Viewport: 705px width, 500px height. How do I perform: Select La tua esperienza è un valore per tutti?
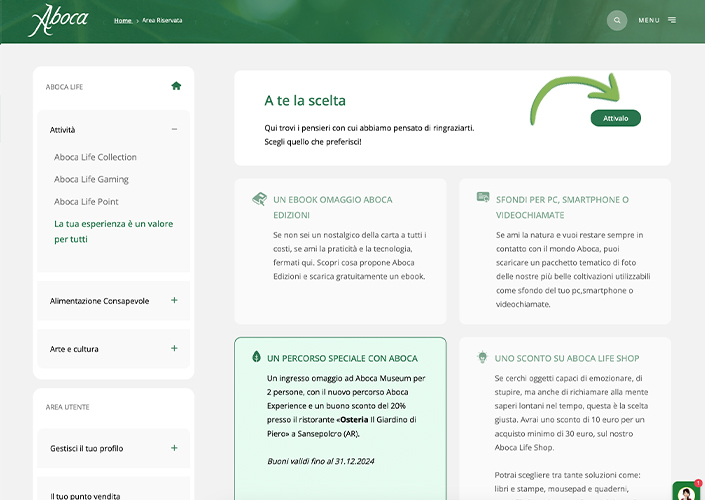(113, 231)
